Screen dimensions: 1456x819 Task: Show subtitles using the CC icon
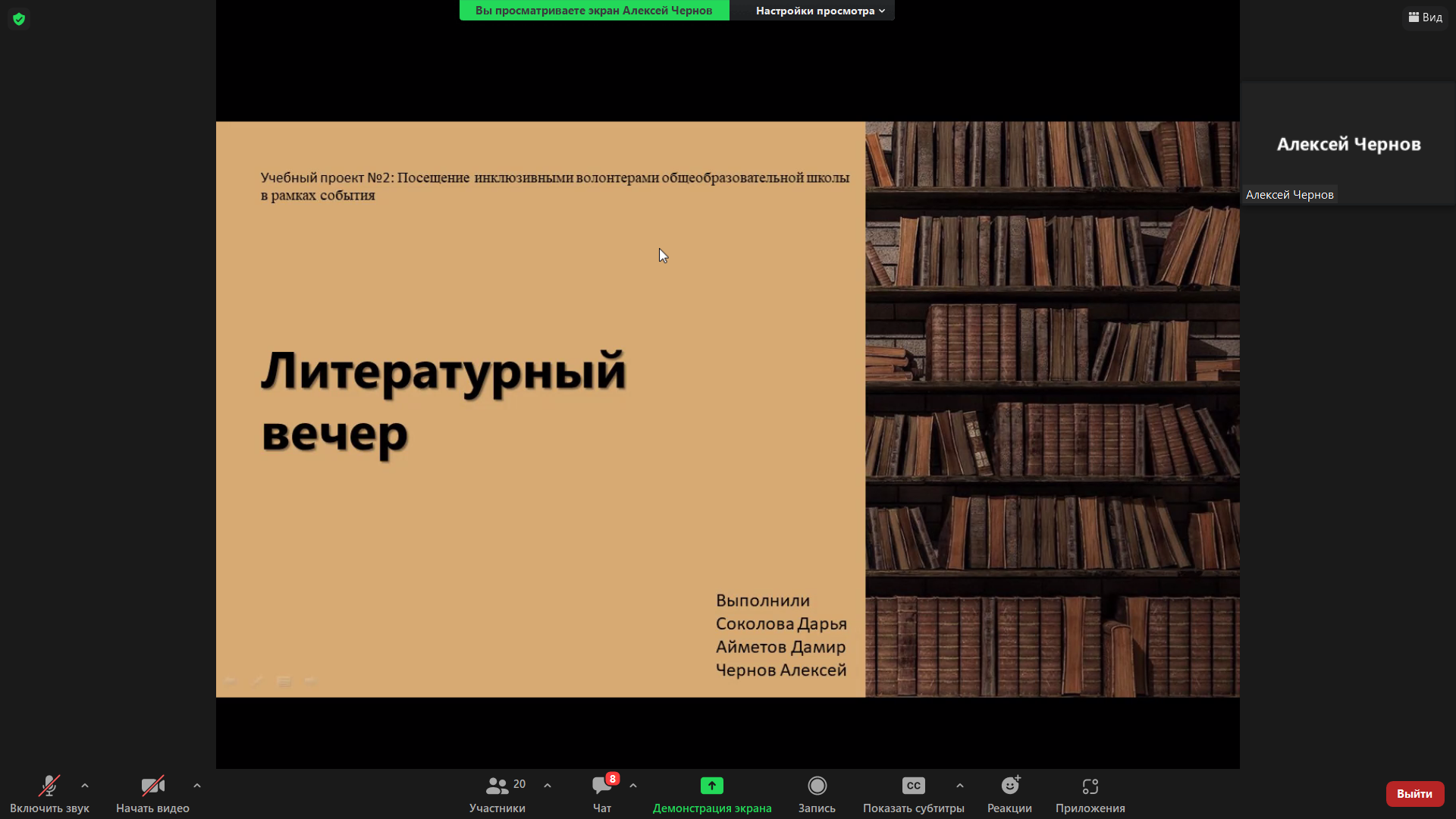tap(913, 786)
